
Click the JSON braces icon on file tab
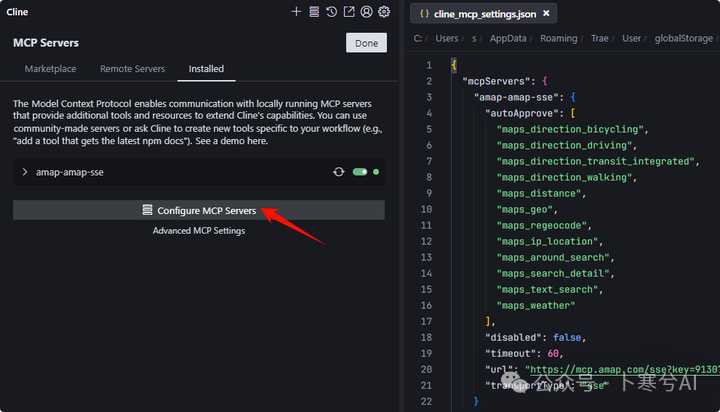pos(424,14)
